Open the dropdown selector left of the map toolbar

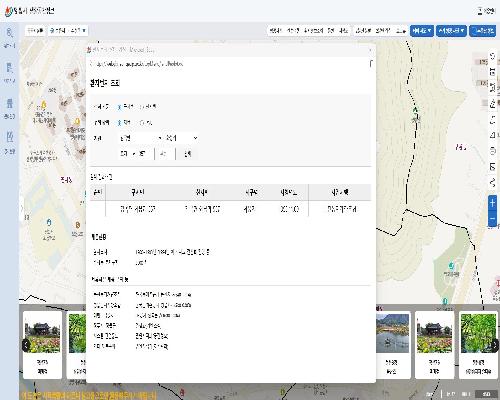(x=68, y=31)
